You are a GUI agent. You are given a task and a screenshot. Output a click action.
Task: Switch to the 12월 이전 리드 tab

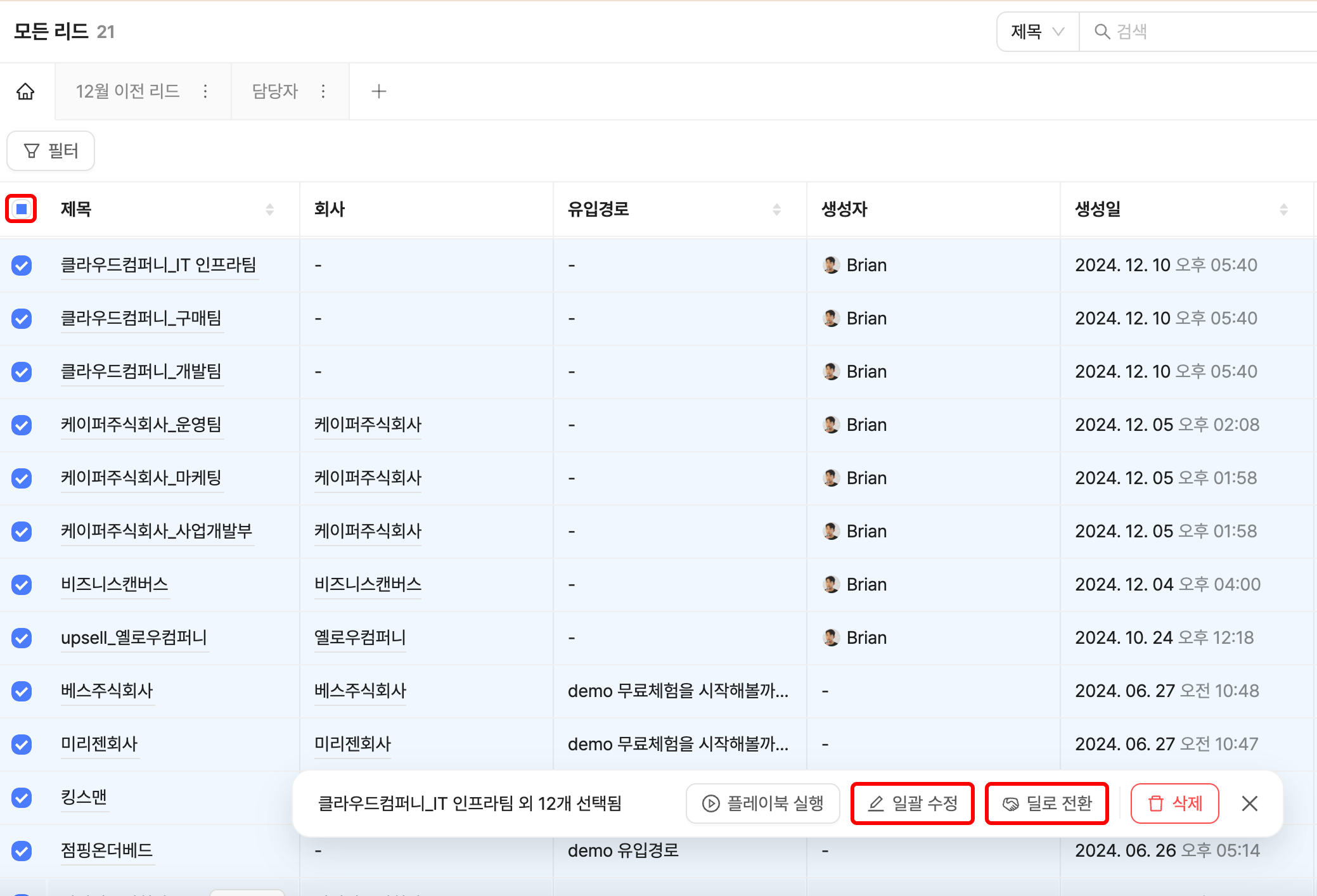(x=127, y=91)
